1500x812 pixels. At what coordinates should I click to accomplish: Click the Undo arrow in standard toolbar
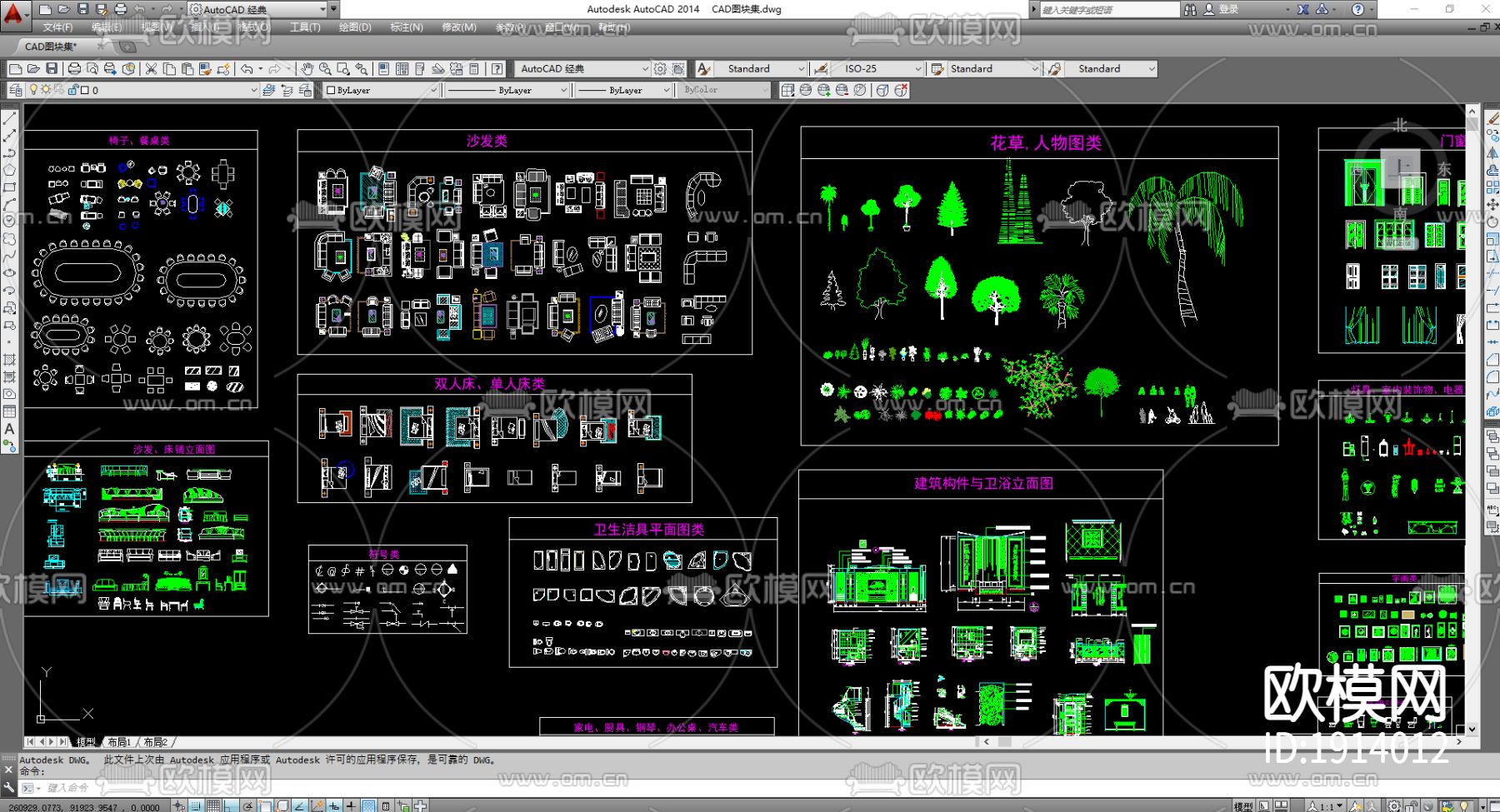click(247, 69)
